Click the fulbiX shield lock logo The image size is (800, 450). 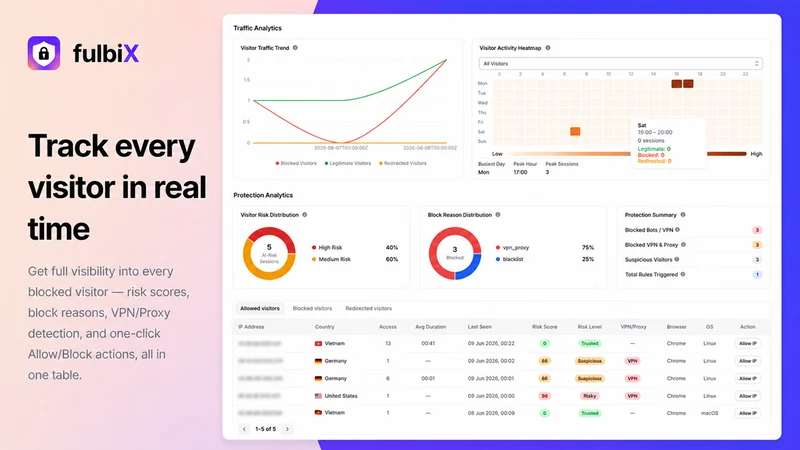tap(44, 53)
